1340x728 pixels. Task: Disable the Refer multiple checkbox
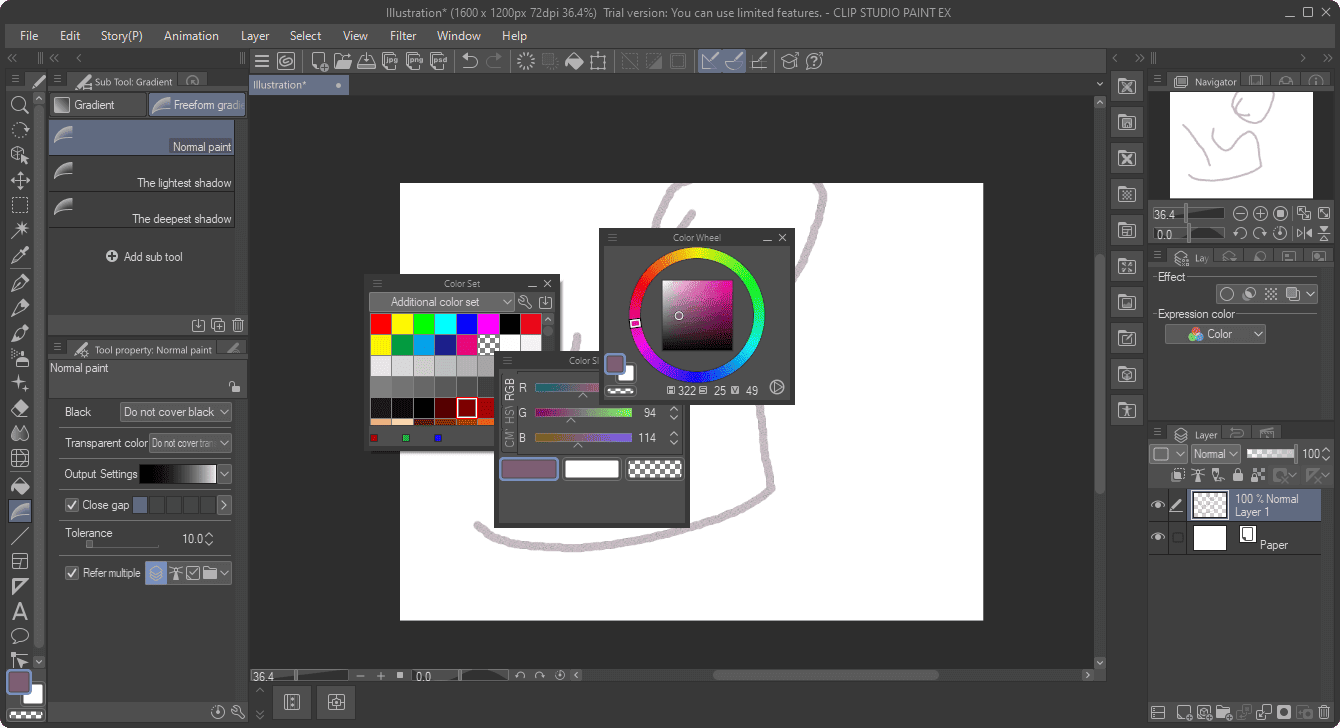tap(71, 572)
